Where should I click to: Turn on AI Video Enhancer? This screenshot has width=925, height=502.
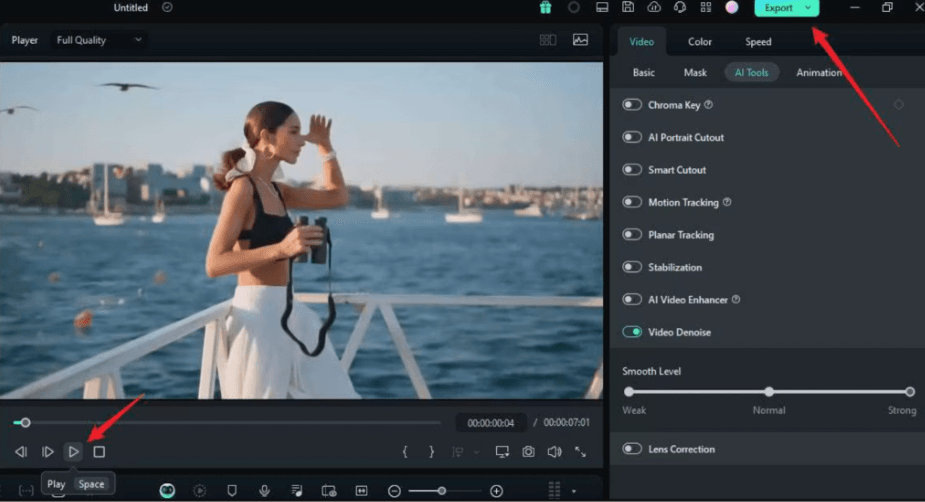coord(632,299)
